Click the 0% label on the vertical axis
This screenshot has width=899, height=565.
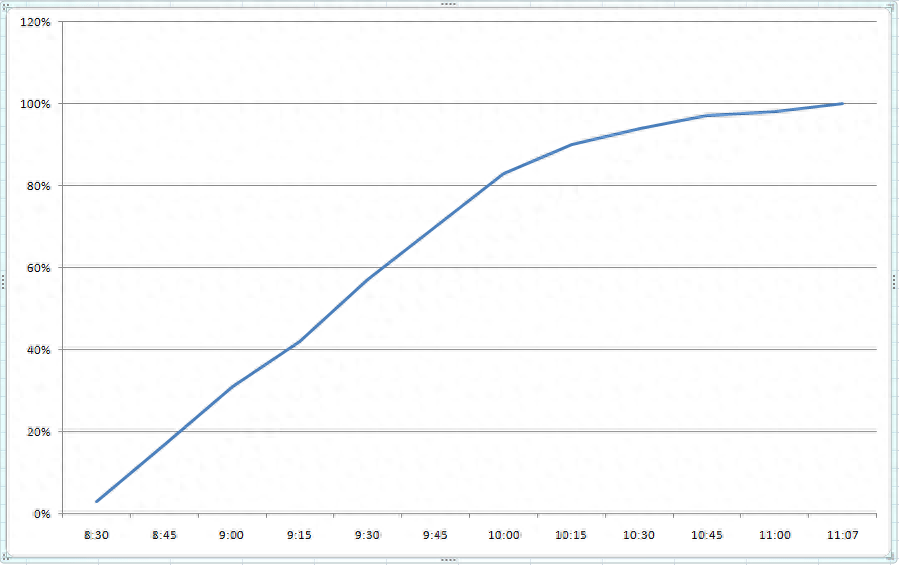click(43, 514)
